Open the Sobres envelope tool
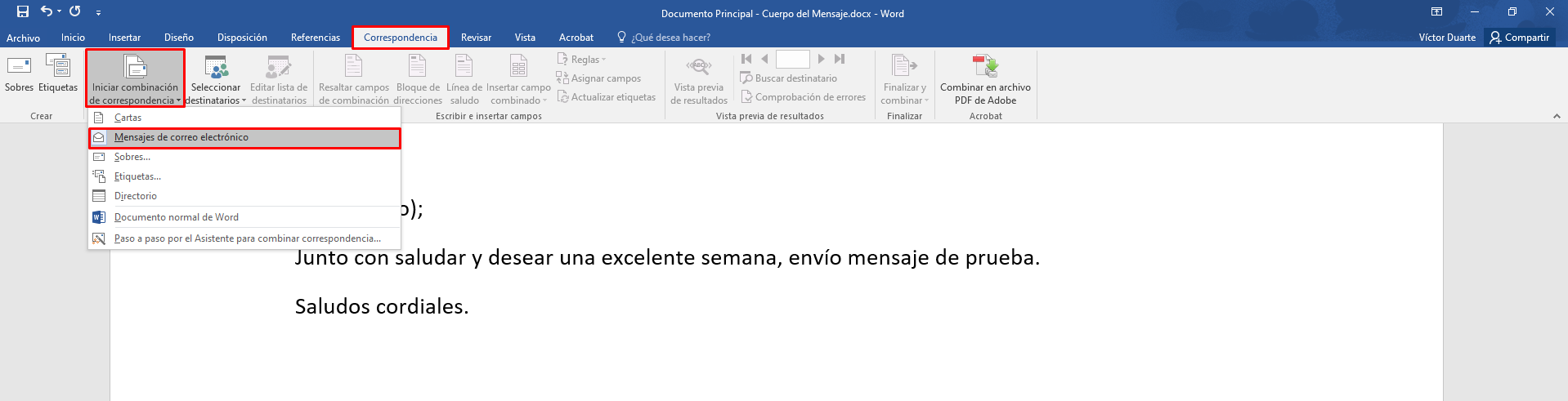 tap(19, 74)
